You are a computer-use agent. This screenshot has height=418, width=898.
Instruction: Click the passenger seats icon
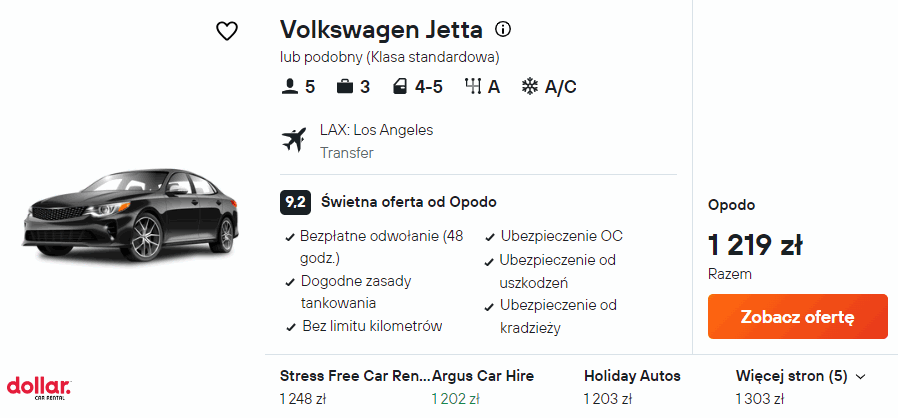(x=289, y=87)
